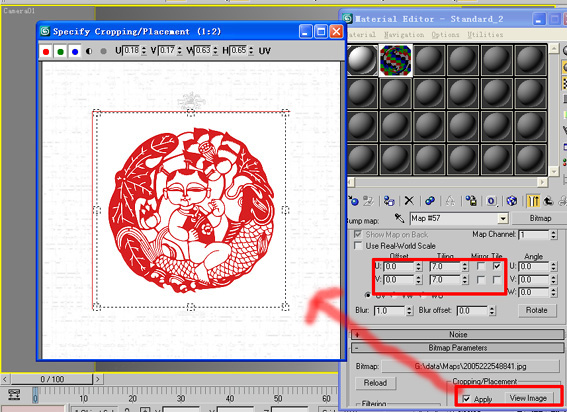Viewport: 567px width, 412px height.
Task: Click the Go to Parent icon
Action: point(548,201)
